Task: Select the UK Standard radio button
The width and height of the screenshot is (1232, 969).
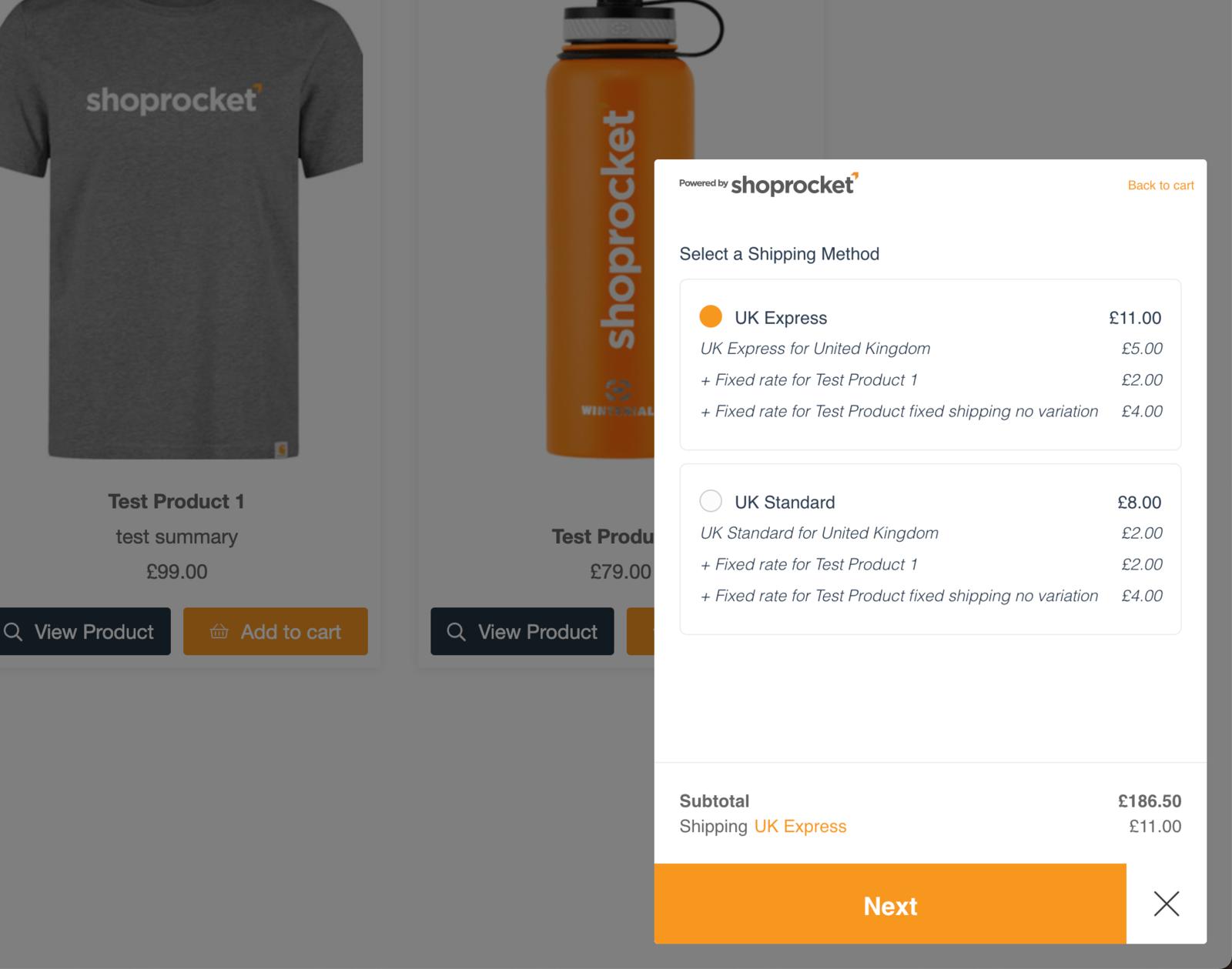Action: [710, 501]
